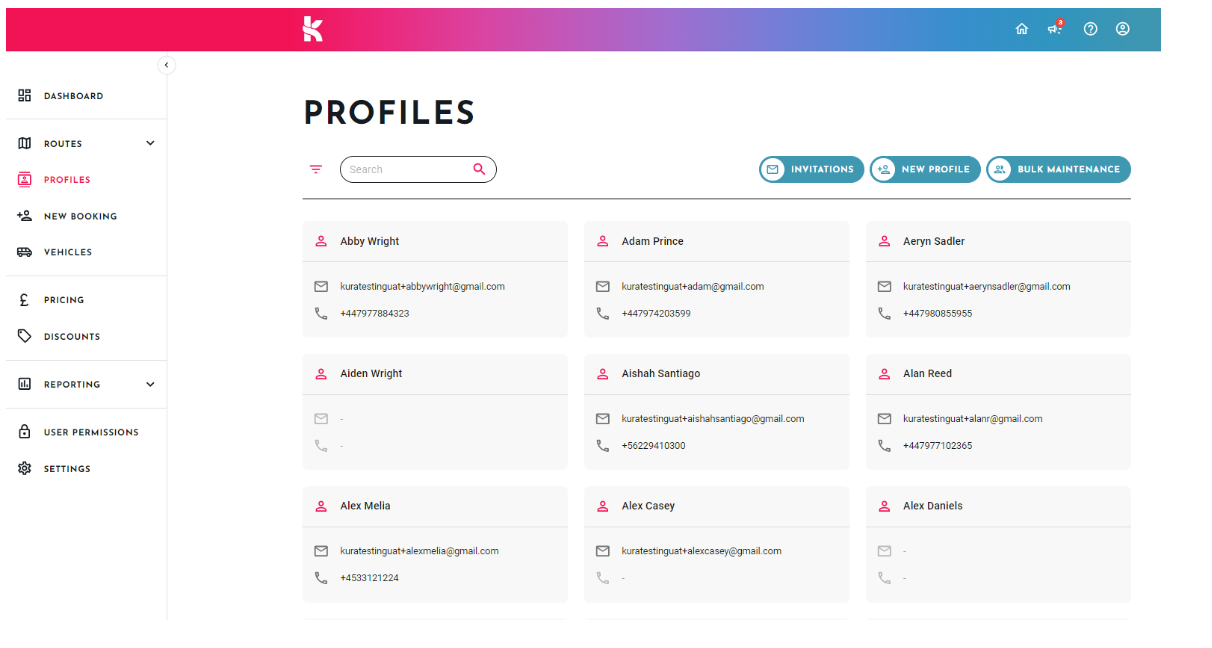Click the magnifier icon in search box
This screenshot has width=1212, height=648.
point(479,169)
